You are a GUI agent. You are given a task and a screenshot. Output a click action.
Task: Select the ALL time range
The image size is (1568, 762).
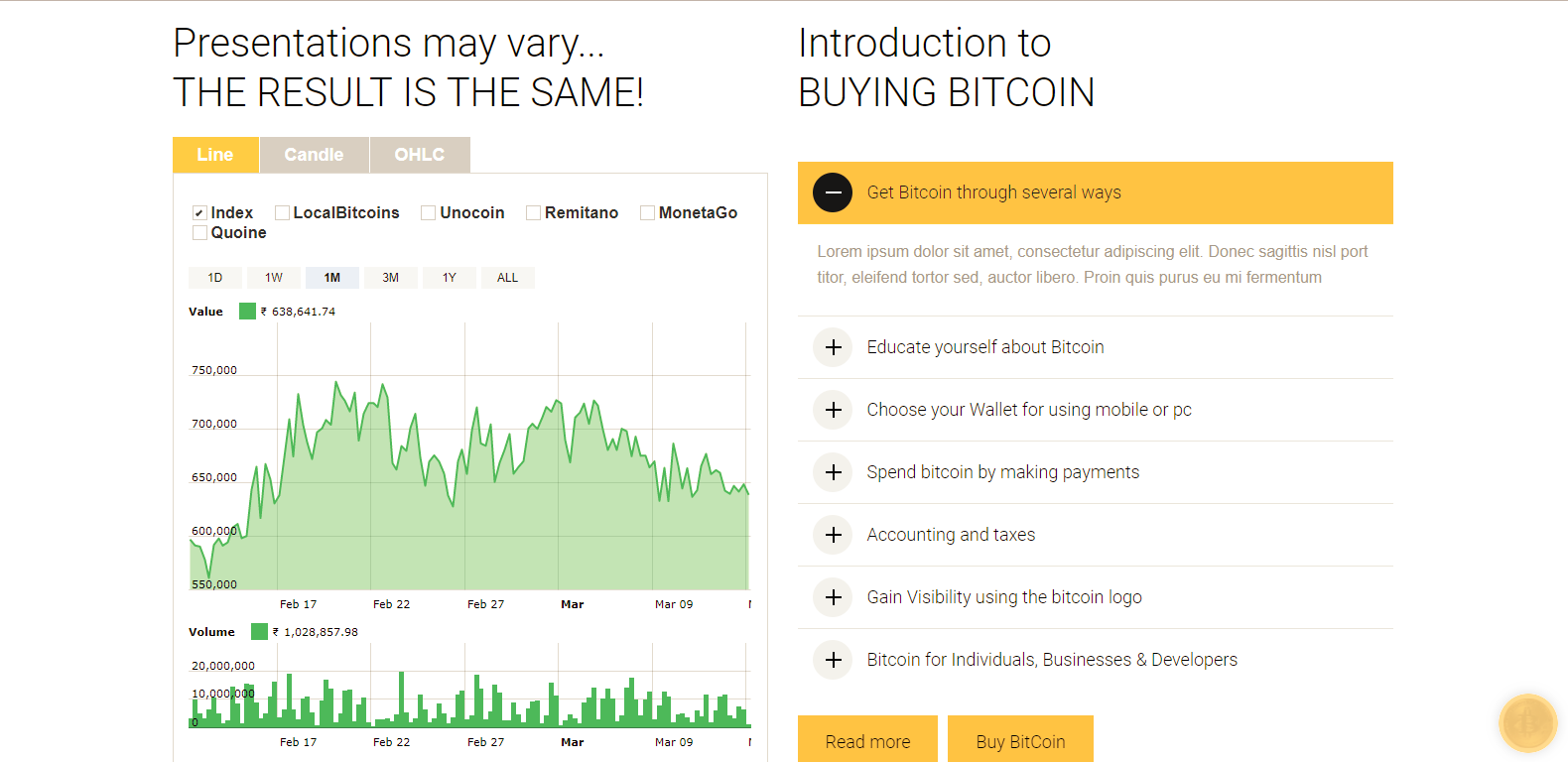coord(507,278)
